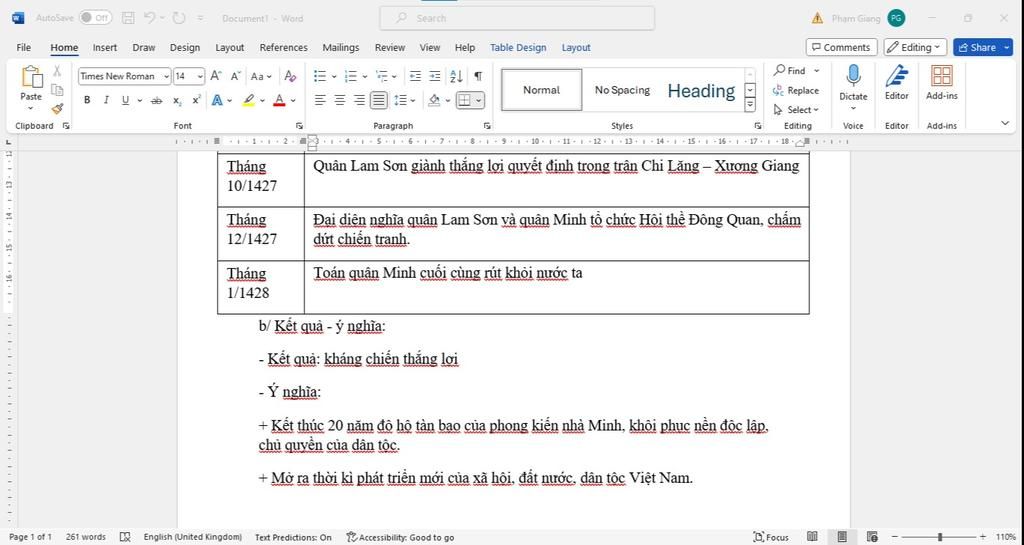The height and width of the screenshot is (545, 1024).
Task: Apply the Heading style
Action: click(x=701, y=90)
